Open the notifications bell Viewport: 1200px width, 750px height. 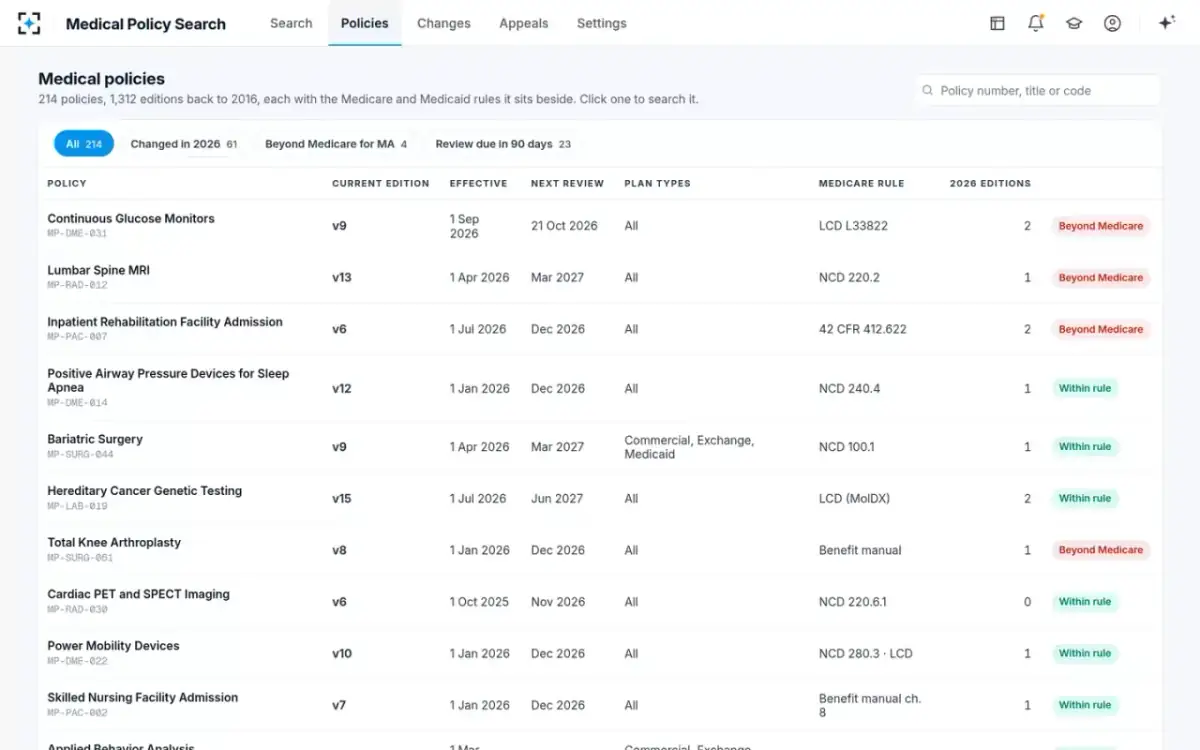click(1036, 23)
